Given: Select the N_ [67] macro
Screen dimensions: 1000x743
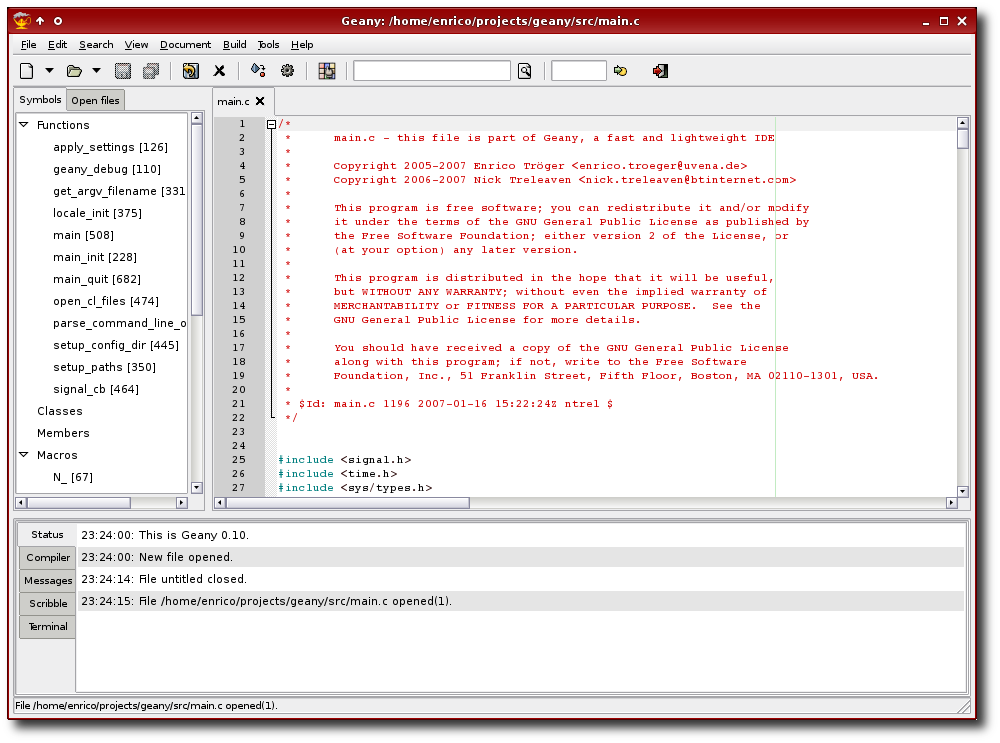Looking at the screenshot, I should pyautogui.click(x=73, y=477).
